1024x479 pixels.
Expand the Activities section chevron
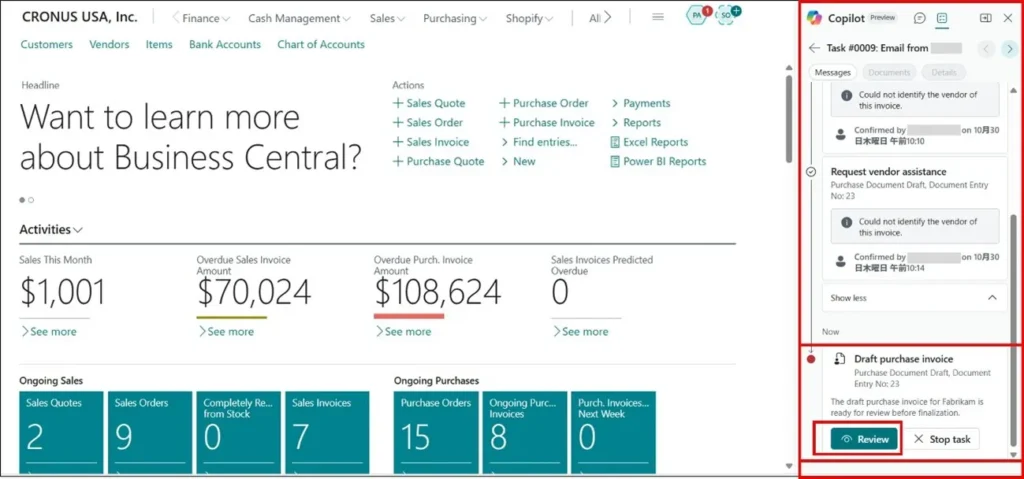pyautogui.click(x=78, y=230)
